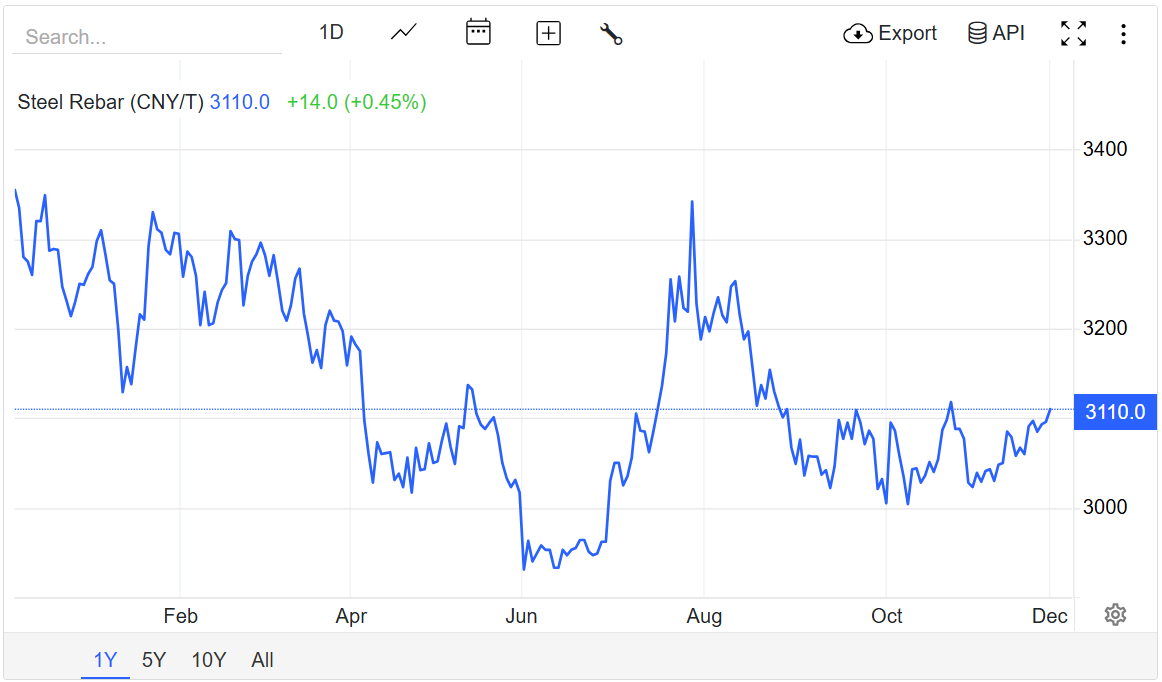1162x682 pixels.
Task: Toggle fullscreen chart view
Action: (1073, 34)
